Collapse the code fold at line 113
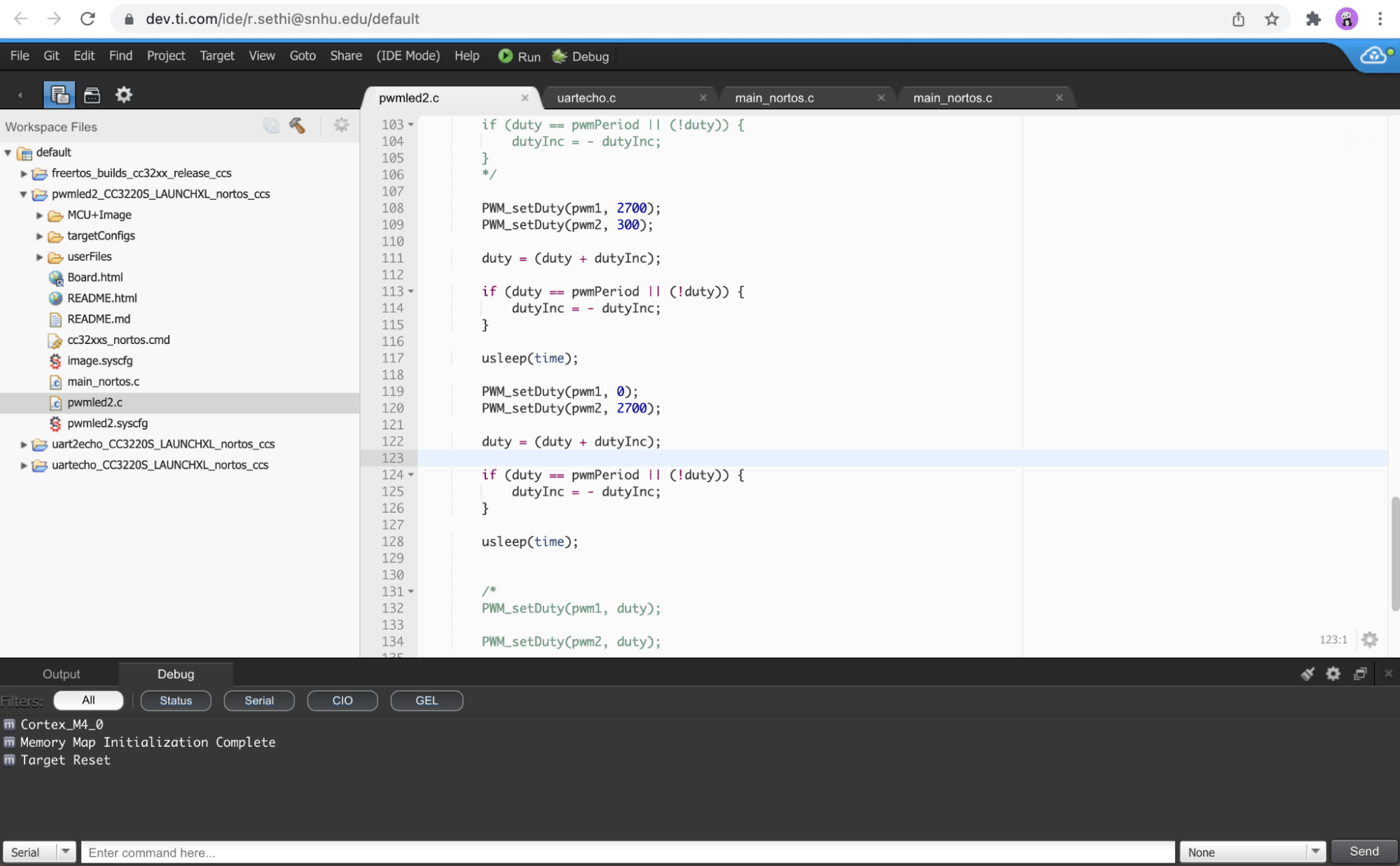Screen dimensions: 1400x866 tap(411, 291)
